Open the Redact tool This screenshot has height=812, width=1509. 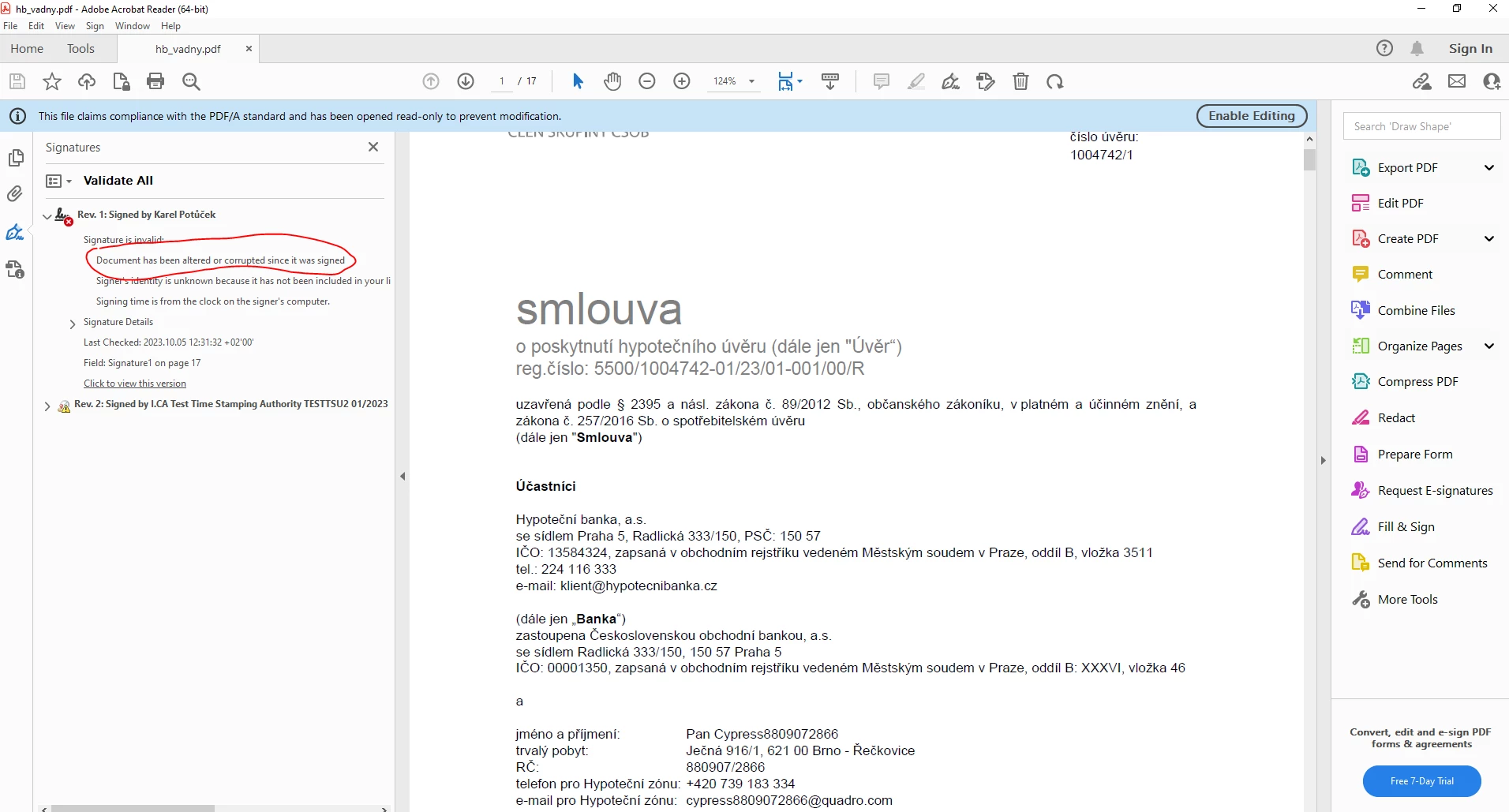(1396, 417)
